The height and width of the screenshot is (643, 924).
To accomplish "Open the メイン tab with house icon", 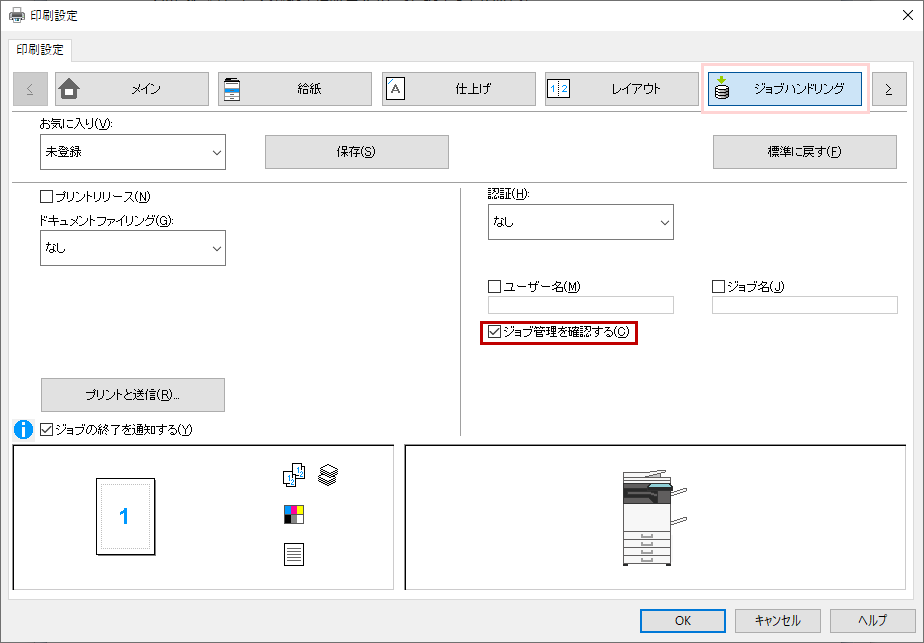I will (132, 89).
